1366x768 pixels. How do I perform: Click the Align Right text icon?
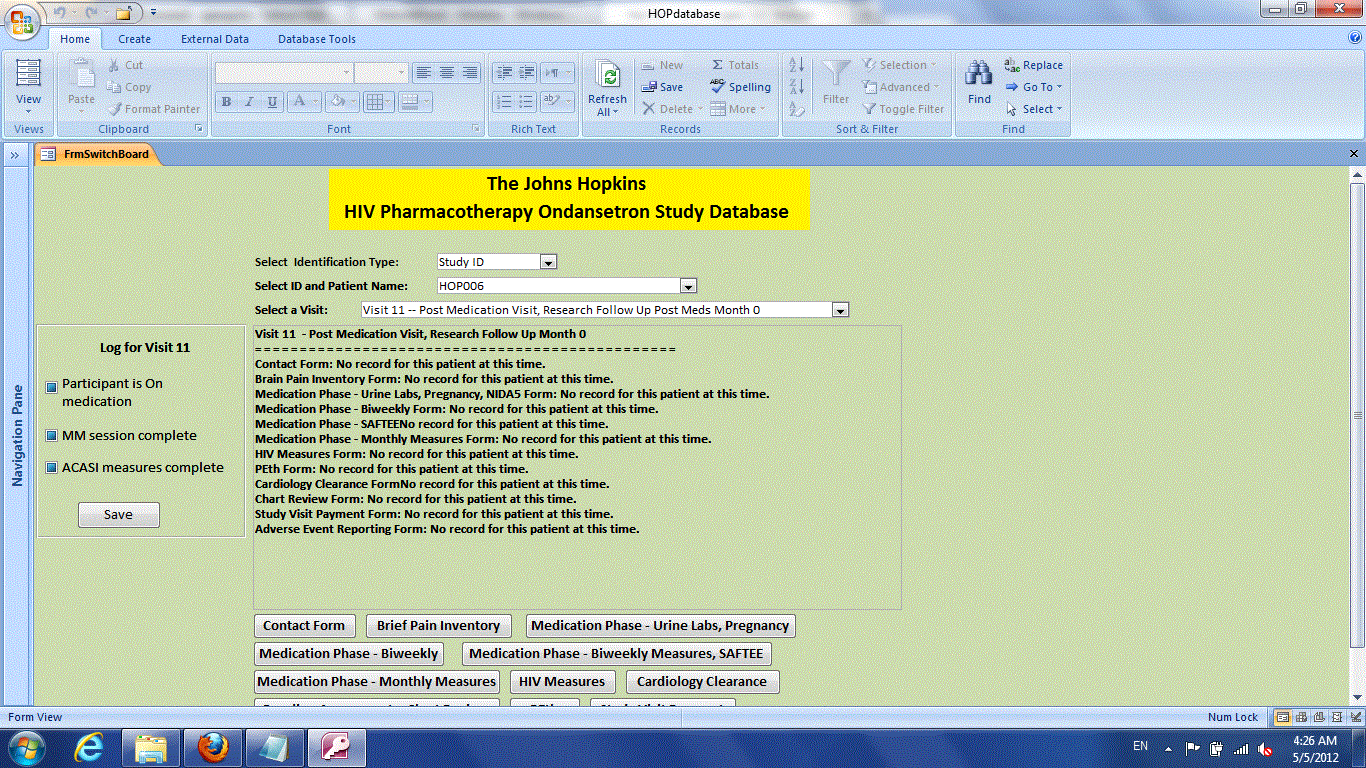pos(470,73)
